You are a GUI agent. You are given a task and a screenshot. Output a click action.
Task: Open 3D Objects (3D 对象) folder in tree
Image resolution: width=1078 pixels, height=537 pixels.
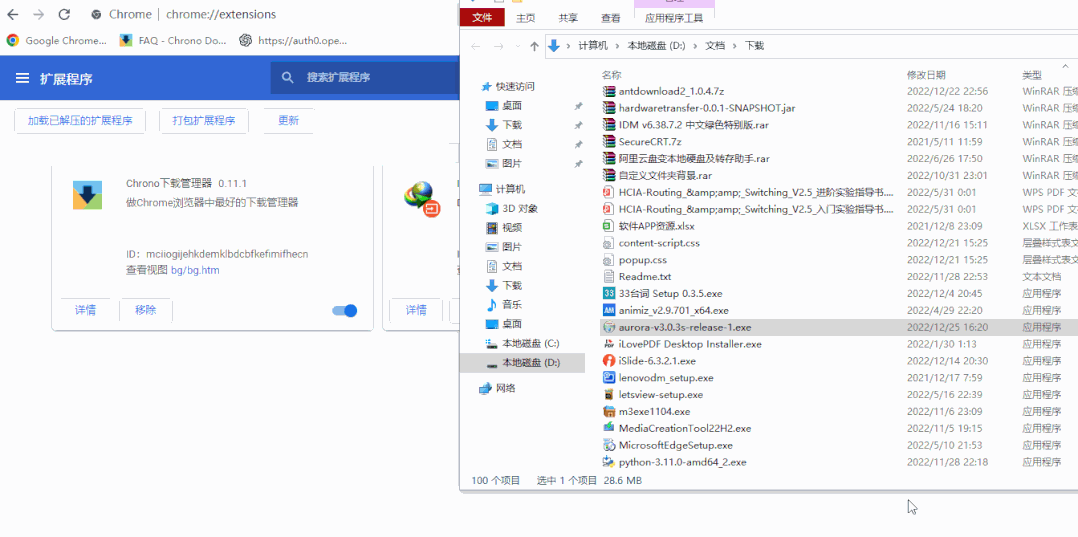[512, 208]
